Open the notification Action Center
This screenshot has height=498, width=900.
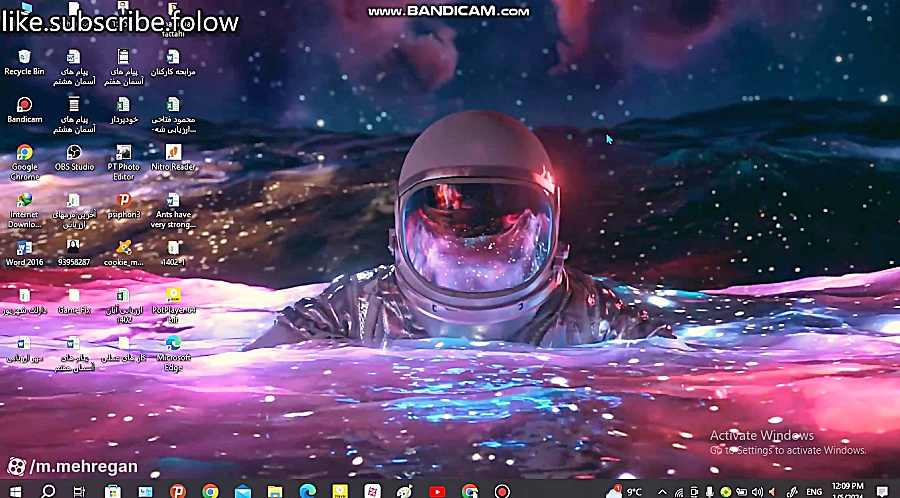point(883,491)
